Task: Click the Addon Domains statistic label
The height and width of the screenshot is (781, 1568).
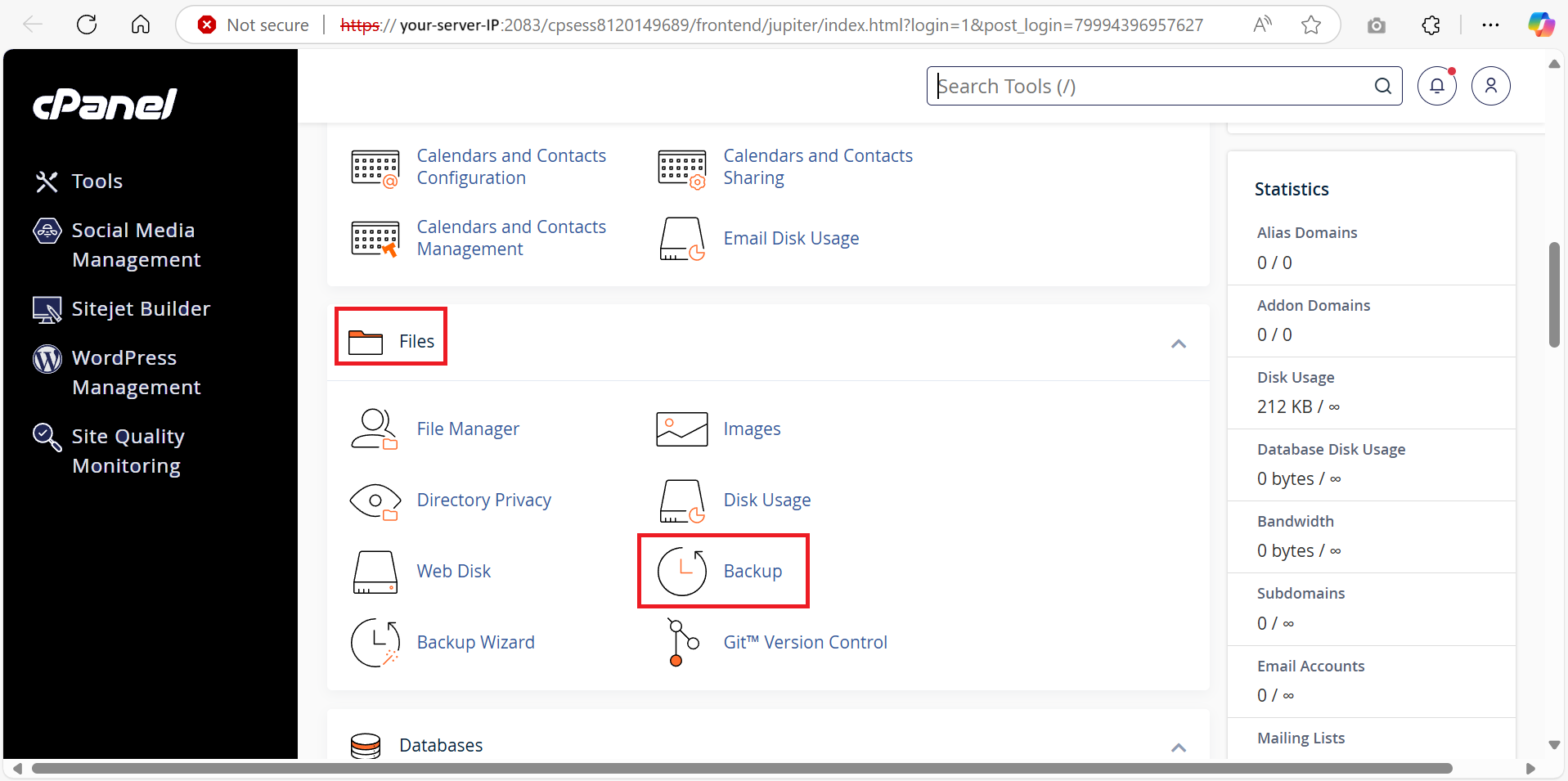Action: (1313, 306)
